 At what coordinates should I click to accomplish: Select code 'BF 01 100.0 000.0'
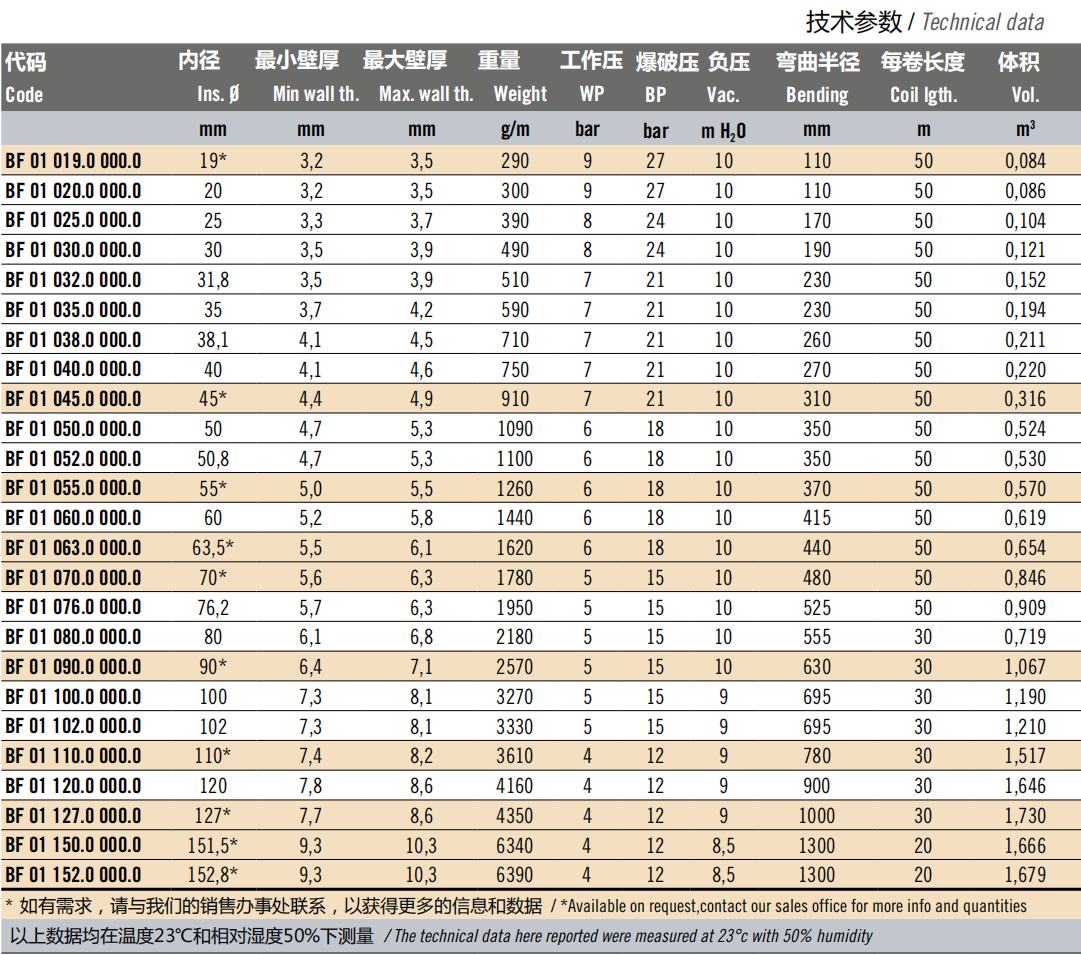pyautogui.click(x=73, y=696)
